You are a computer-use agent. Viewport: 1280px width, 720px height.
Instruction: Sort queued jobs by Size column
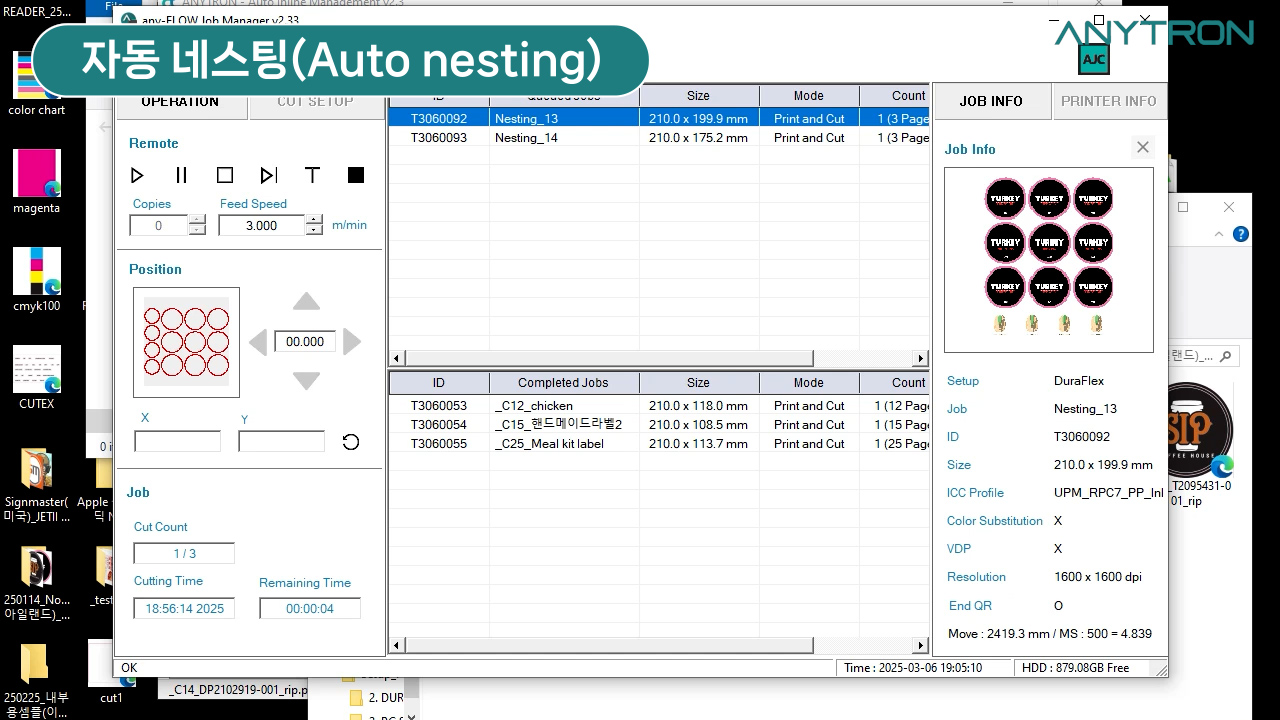pos(699,96)
